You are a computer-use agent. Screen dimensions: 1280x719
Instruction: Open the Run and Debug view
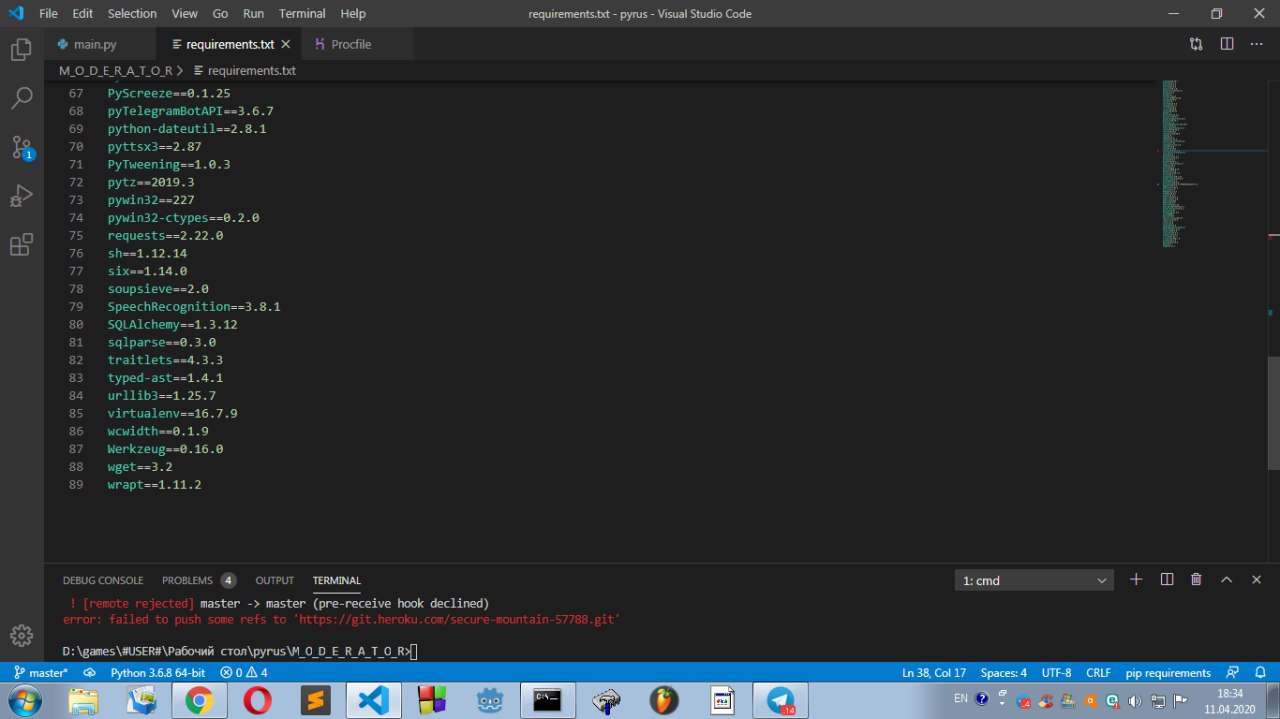coord(21,196)
